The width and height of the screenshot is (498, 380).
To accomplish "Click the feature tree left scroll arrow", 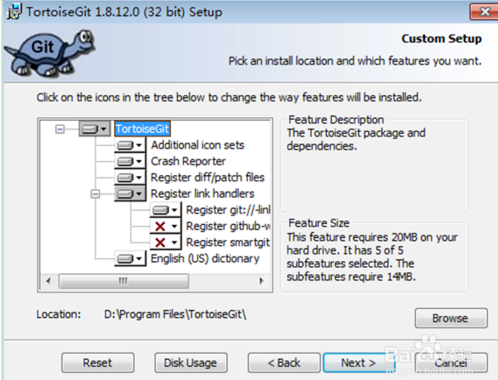I will click(x=49, y=281).
